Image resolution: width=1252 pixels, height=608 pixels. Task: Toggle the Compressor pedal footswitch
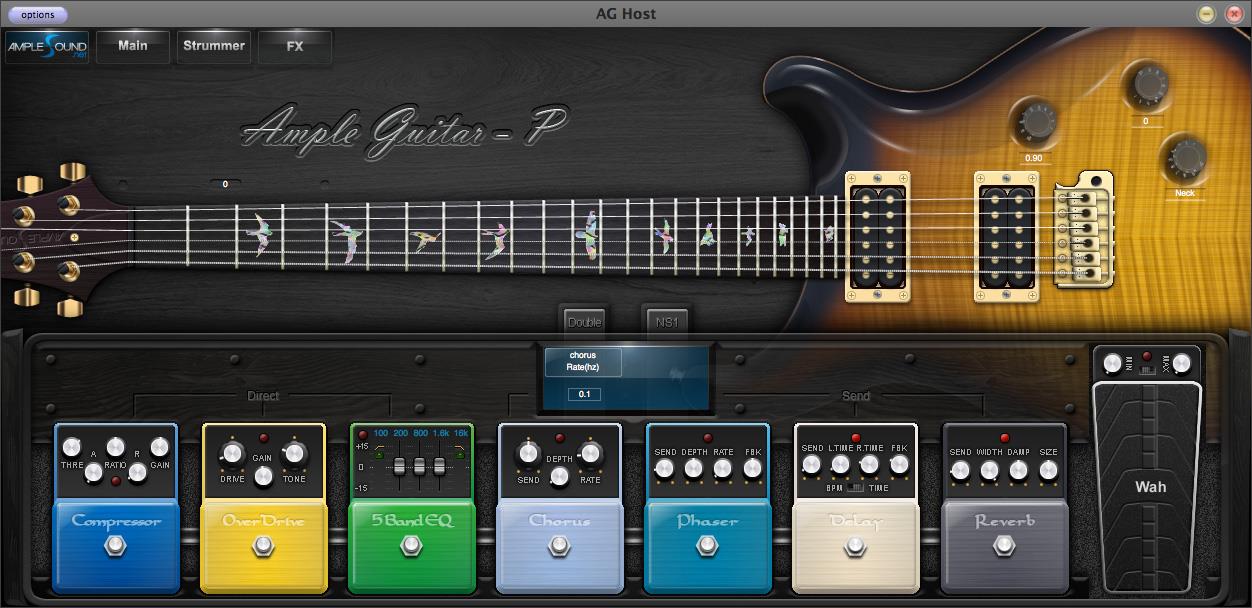pos(115,546)
